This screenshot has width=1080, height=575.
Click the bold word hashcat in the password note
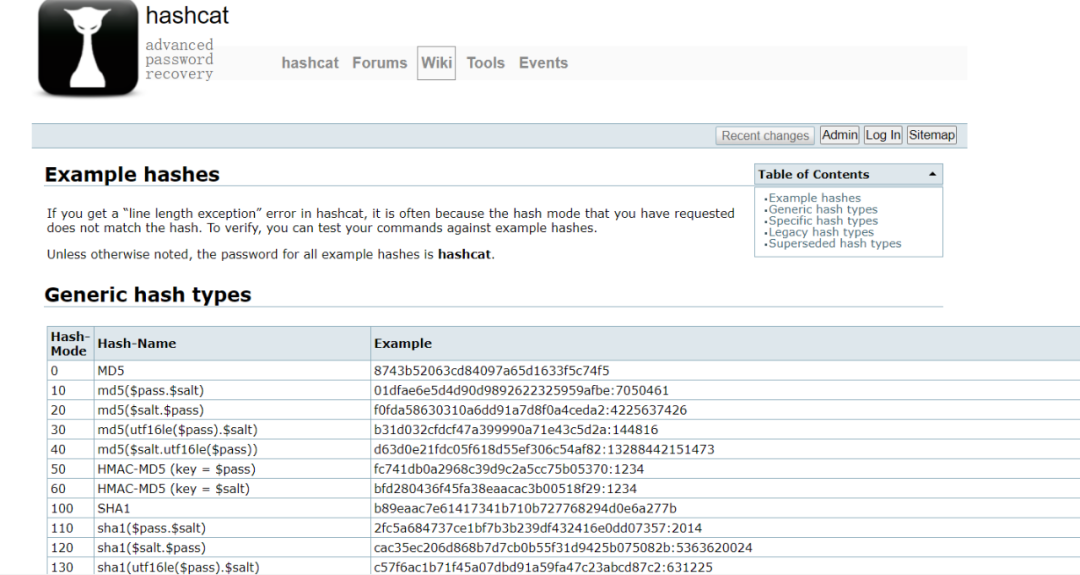click(x=464, y=254)
